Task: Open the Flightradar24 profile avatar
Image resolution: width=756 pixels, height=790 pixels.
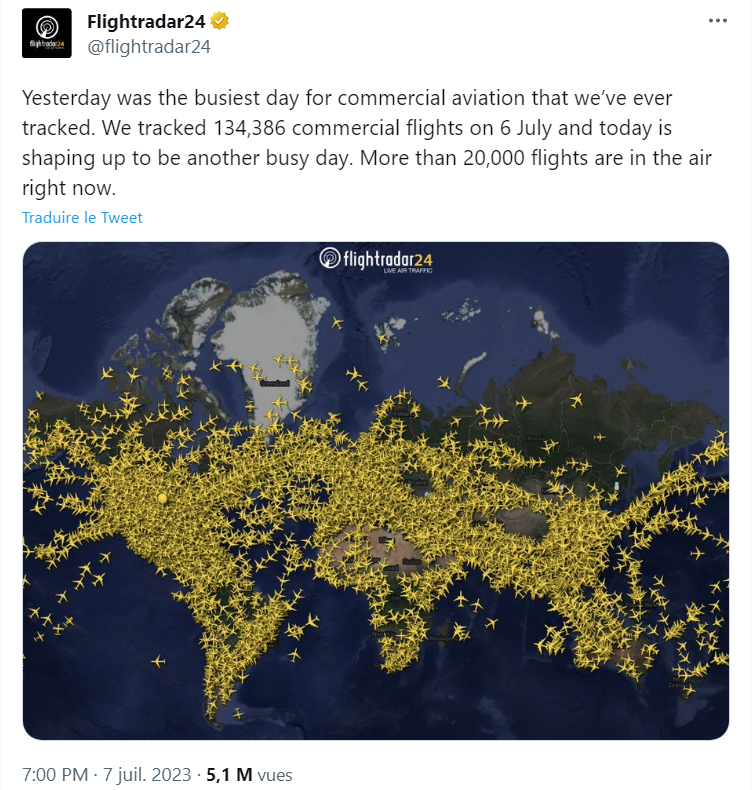Action: click(47, 33)
